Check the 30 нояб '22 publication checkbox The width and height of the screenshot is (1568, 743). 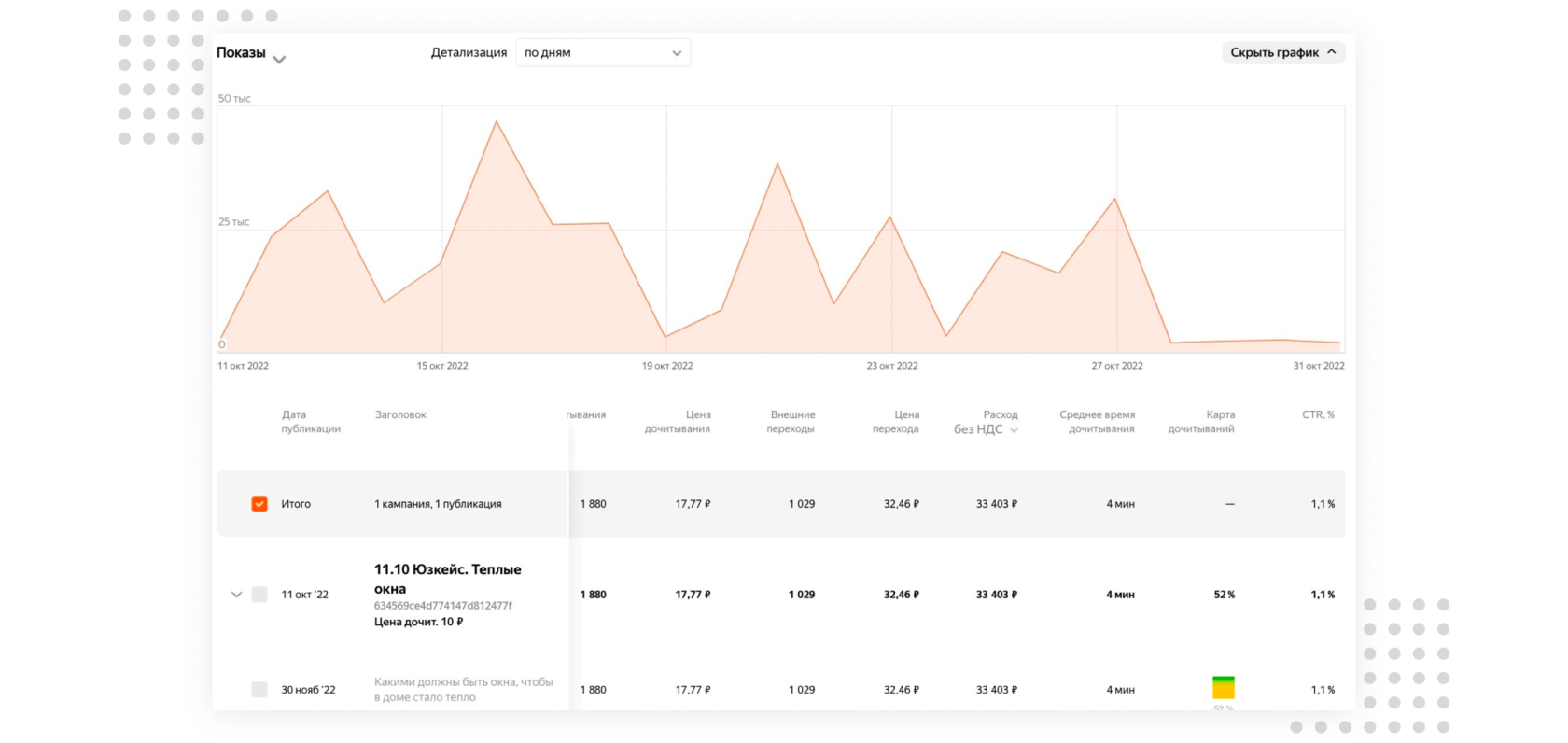click(x=259, y=690)
